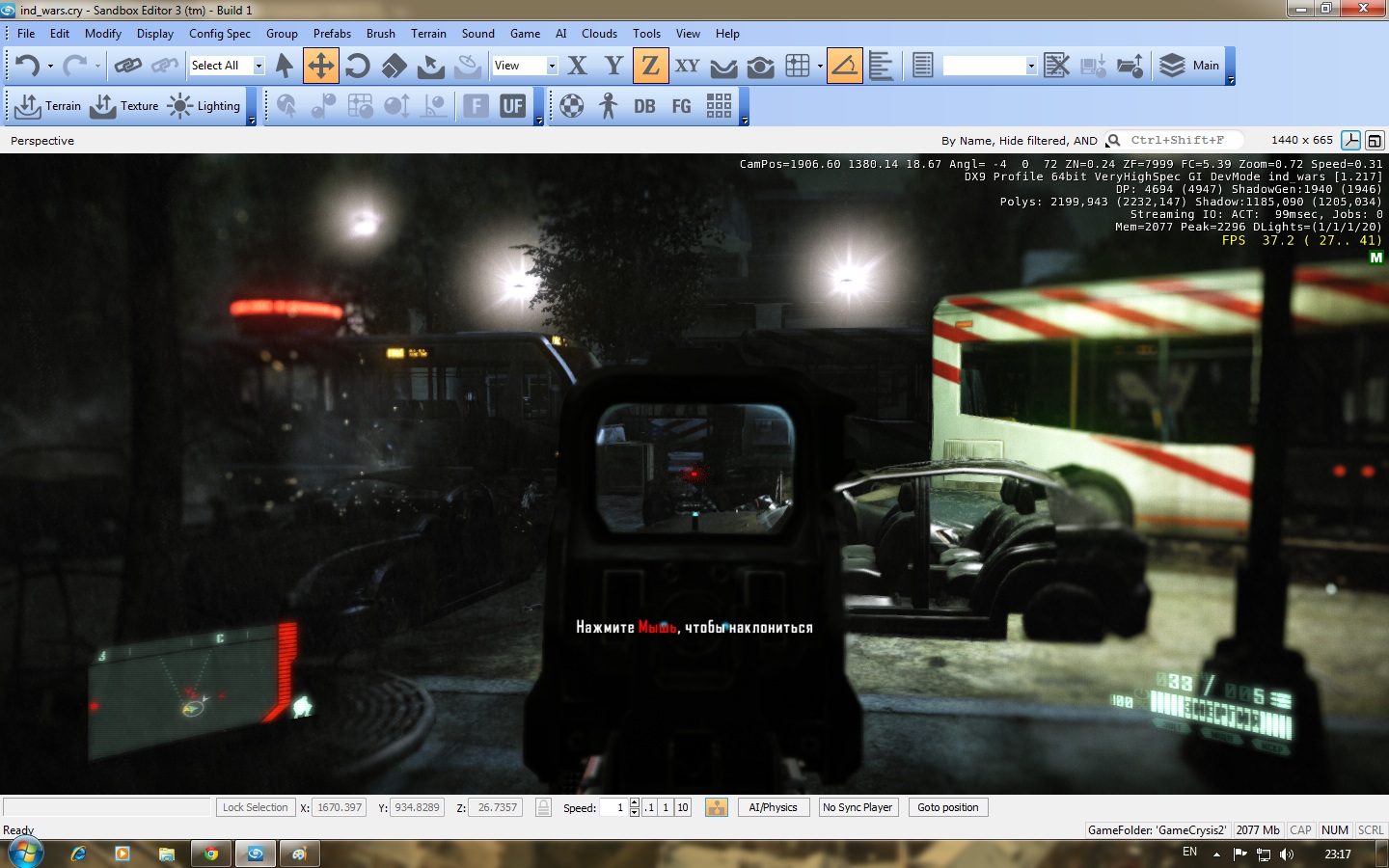The image size is (1389, 868).
Task: Toggle Snap to Grid
Action: pyautogui.click(x=798, y=66)
